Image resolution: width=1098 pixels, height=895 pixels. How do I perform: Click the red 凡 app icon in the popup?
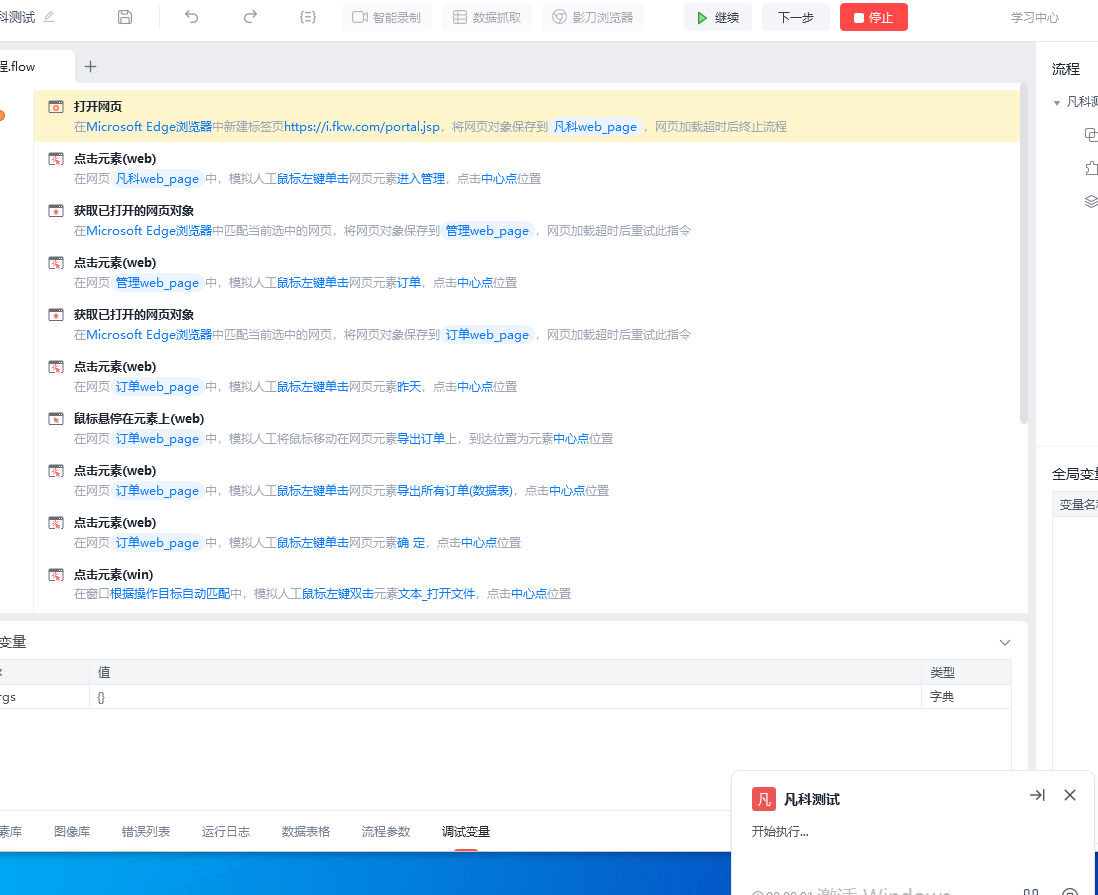pos(763,799)
